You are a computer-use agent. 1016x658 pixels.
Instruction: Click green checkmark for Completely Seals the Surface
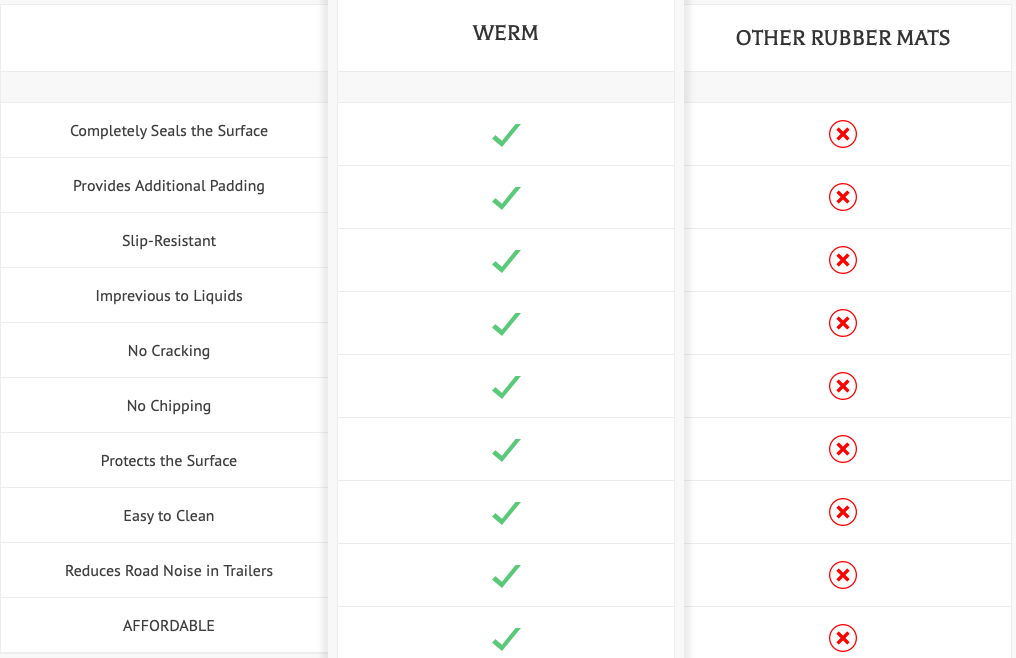tap(506, 135)
